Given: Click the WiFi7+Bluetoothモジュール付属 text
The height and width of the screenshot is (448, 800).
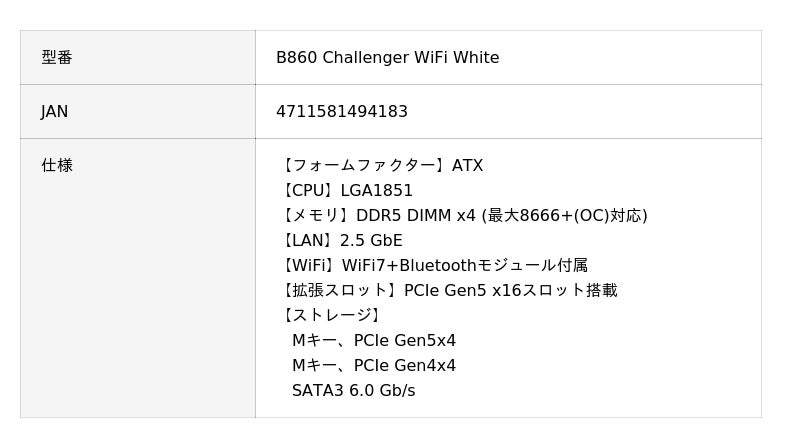Looking at the screenshot, I should pyautogui.click(x=465, y=266).
